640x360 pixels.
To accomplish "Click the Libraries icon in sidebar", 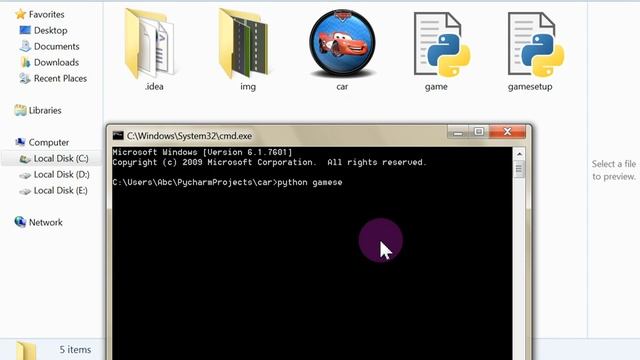I will (x=20, y=110).
